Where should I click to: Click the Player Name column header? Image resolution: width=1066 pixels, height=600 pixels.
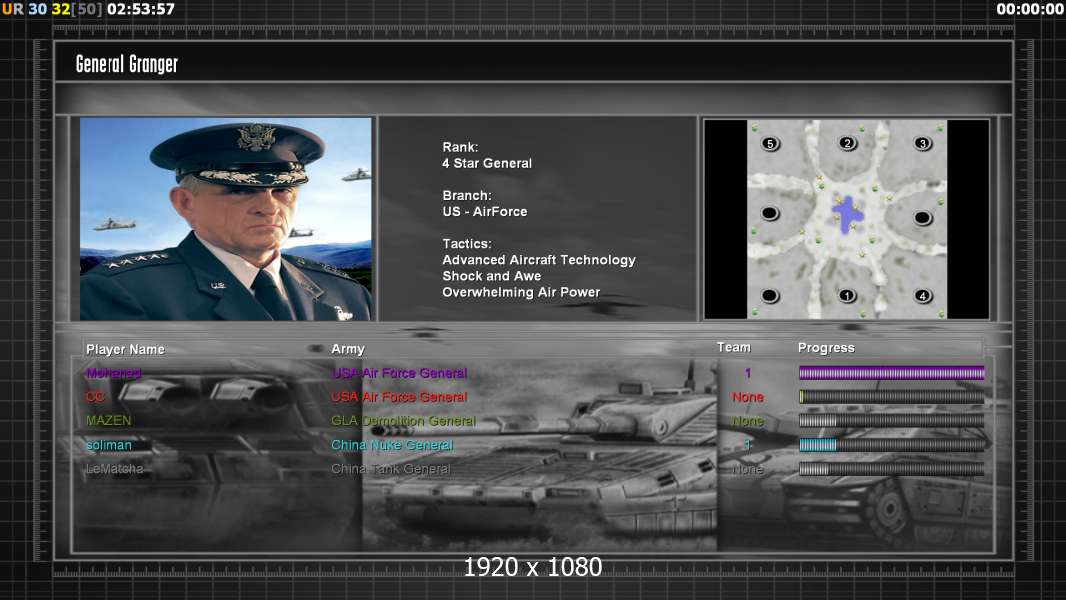pyautogui.click(x=125, y=349)
